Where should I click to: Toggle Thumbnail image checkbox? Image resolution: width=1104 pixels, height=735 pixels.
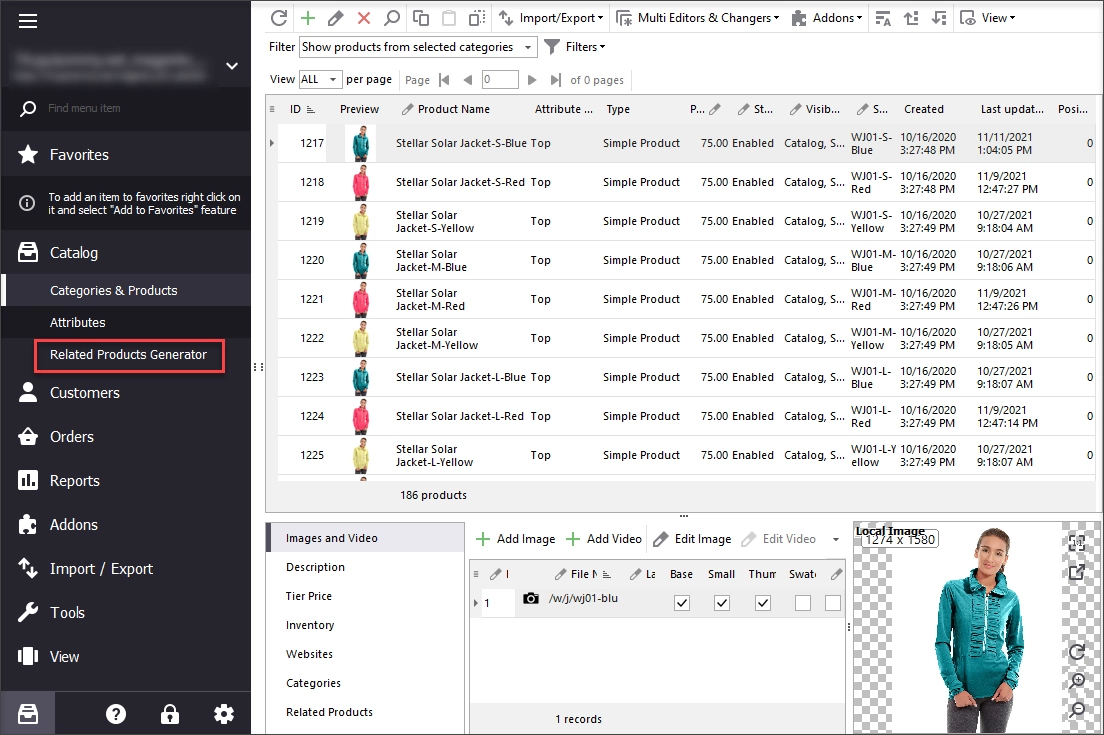click(x=763, y=603)
